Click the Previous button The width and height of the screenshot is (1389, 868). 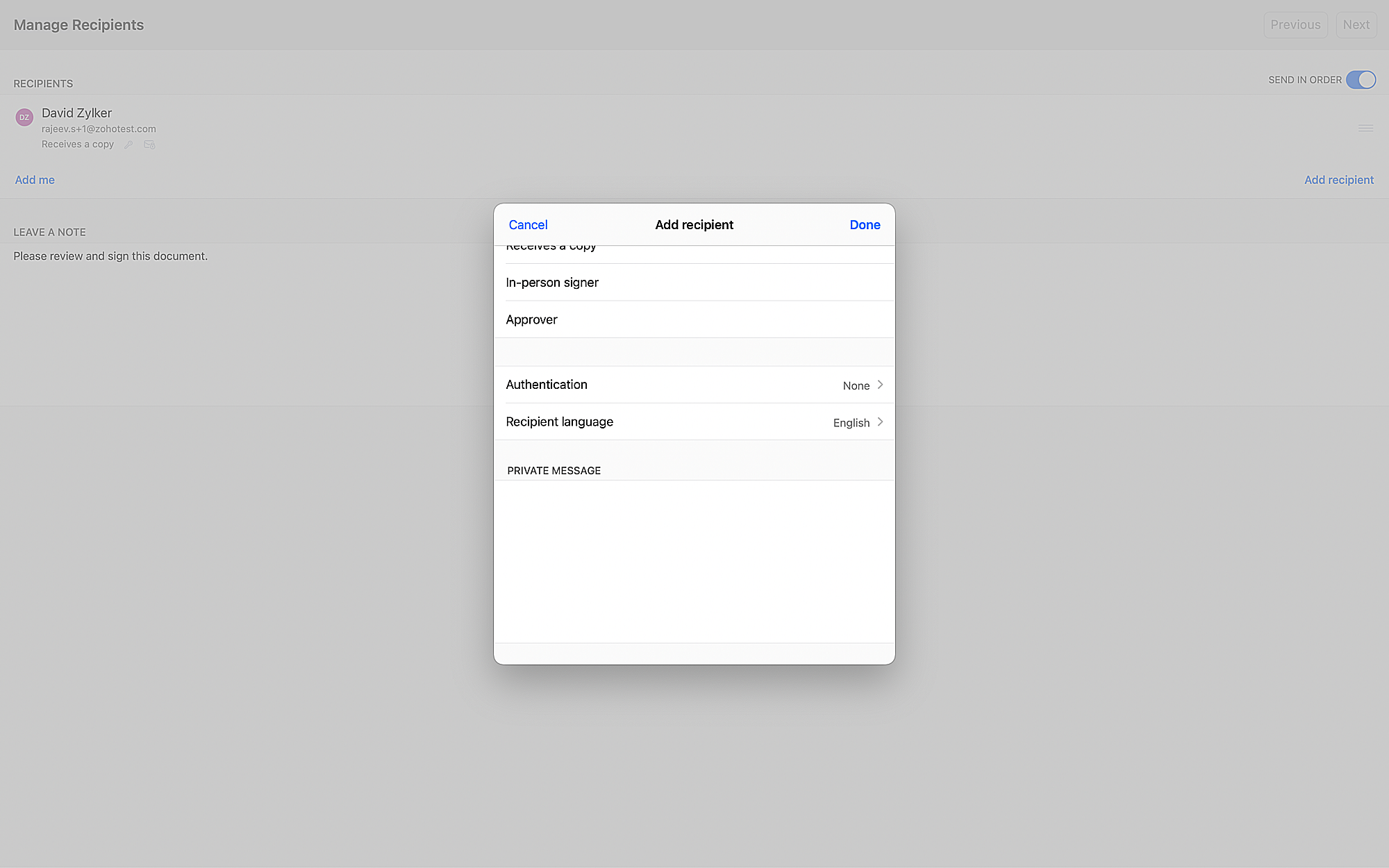[x=1295, y=25]
